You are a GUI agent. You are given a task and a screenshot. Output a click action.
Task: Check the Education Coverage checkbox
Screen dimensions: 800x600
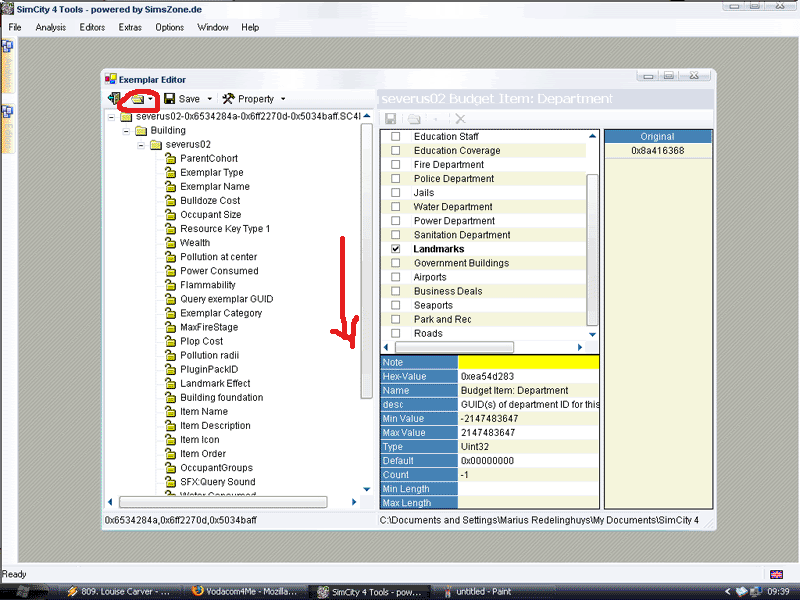tap(395, 151)
